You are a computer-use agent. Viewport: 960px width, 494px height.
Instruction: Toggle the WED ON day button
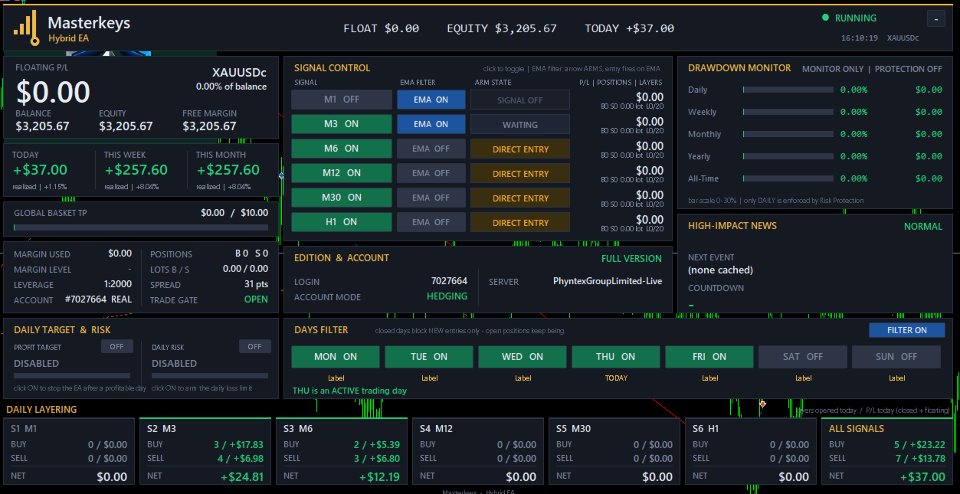click(522, 357)
